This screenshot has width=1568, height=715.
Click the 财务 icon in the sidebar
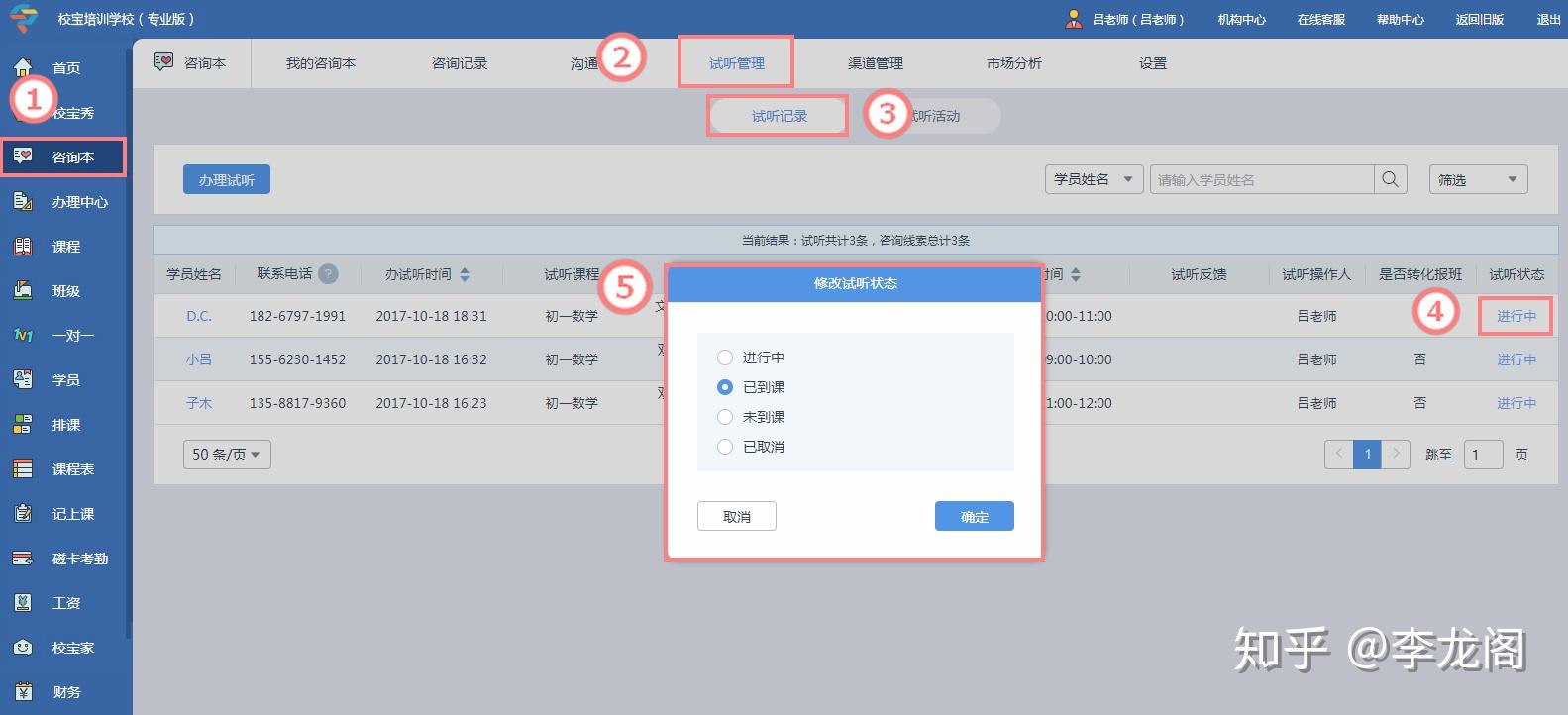23,691
